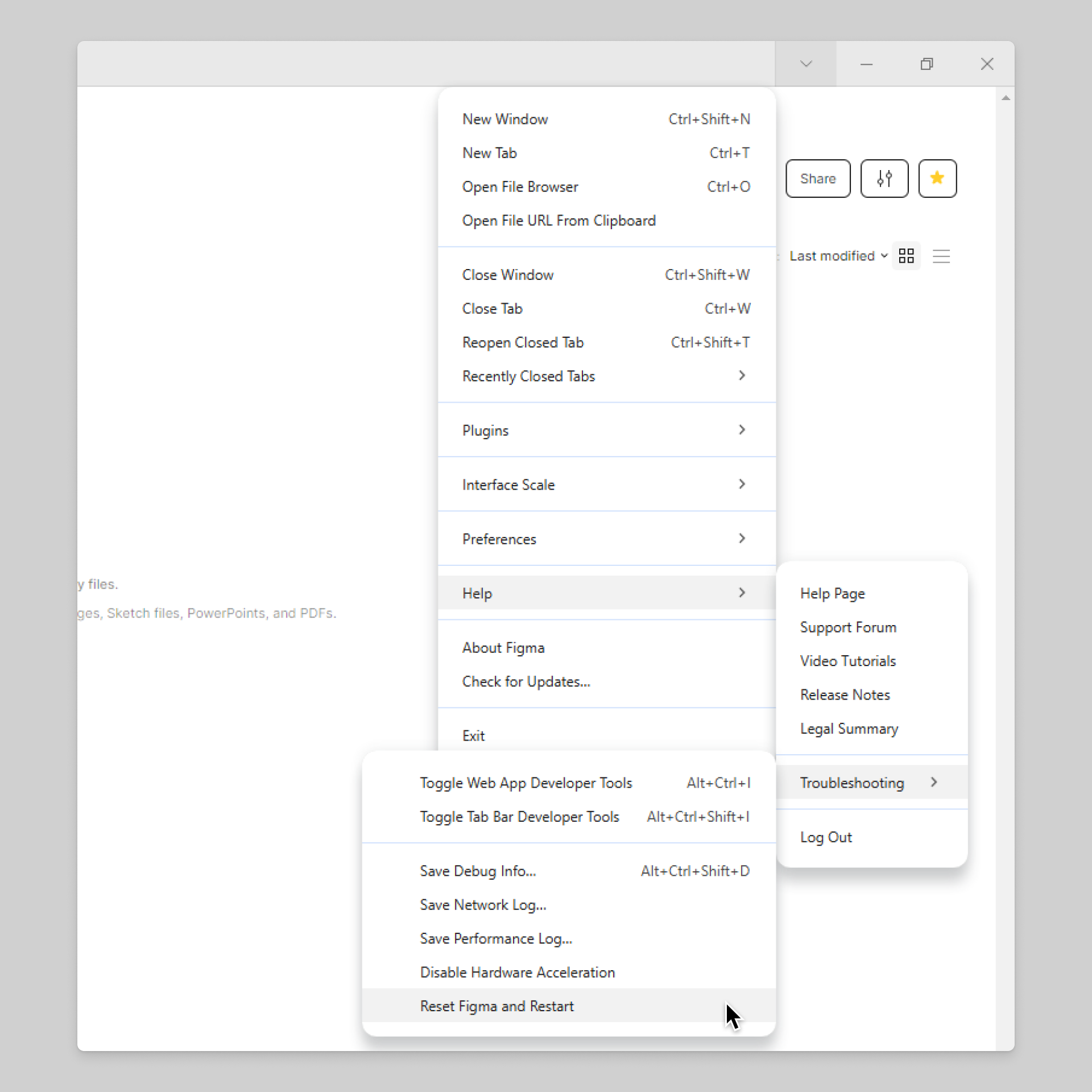The image size is (1092, 1092).
Task: Open the Last modified sort dropdown
Action: [x=838, y=256]
